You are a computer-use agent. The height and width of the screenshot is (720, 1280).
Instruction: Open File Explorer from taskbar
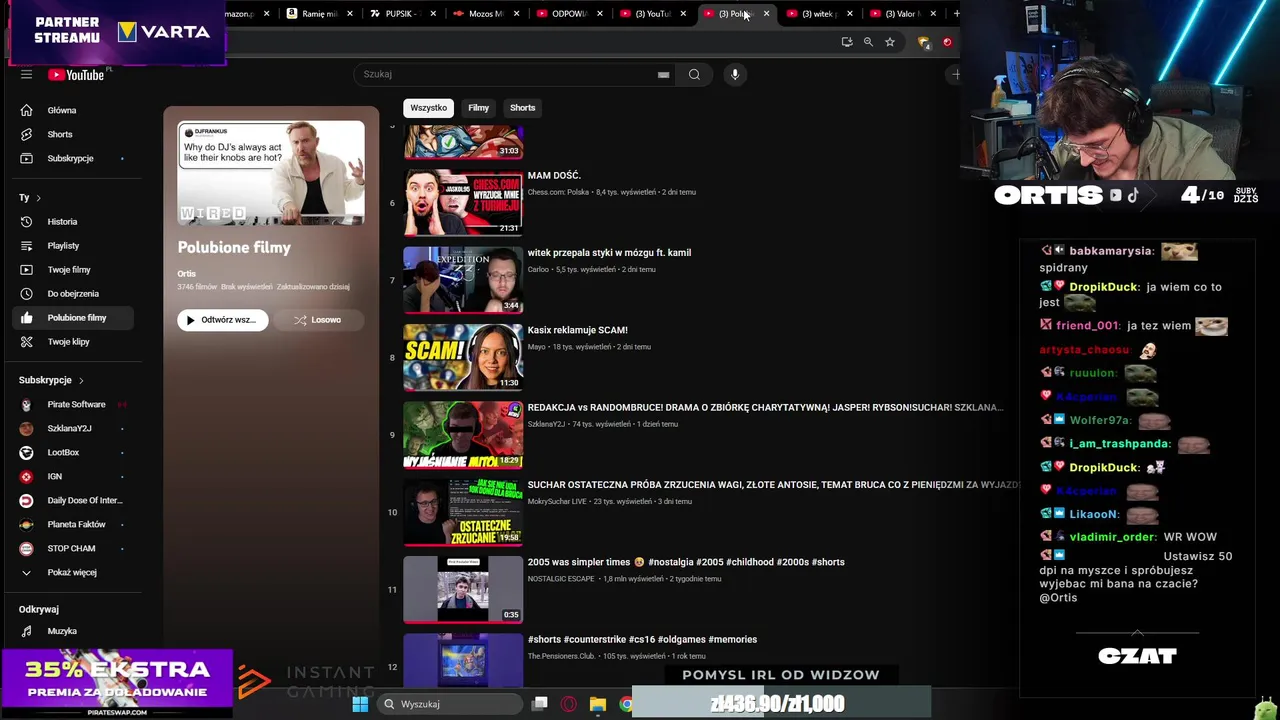598,704
